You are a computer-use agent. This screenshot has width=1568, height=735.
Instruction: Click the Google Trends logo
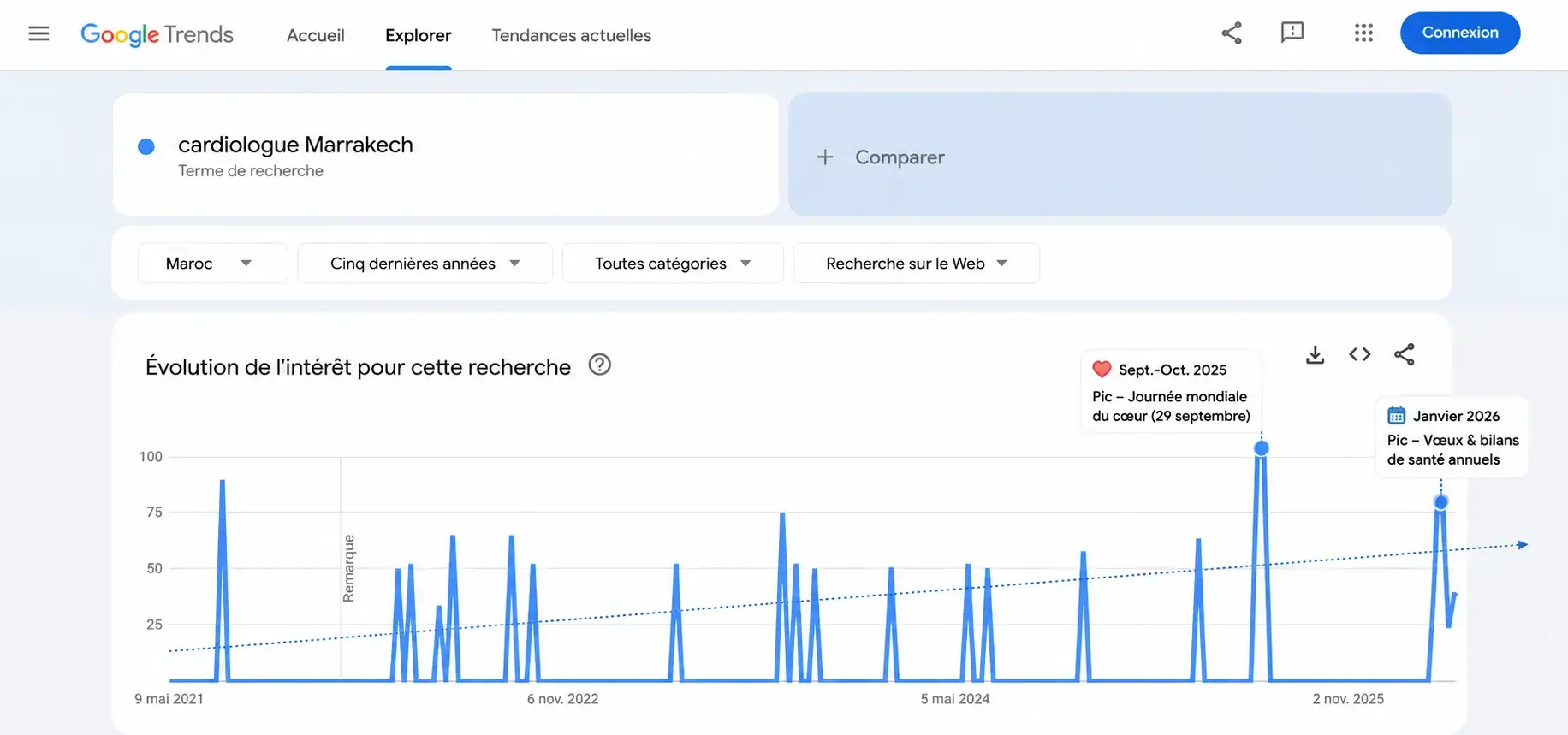pos(157,34)
